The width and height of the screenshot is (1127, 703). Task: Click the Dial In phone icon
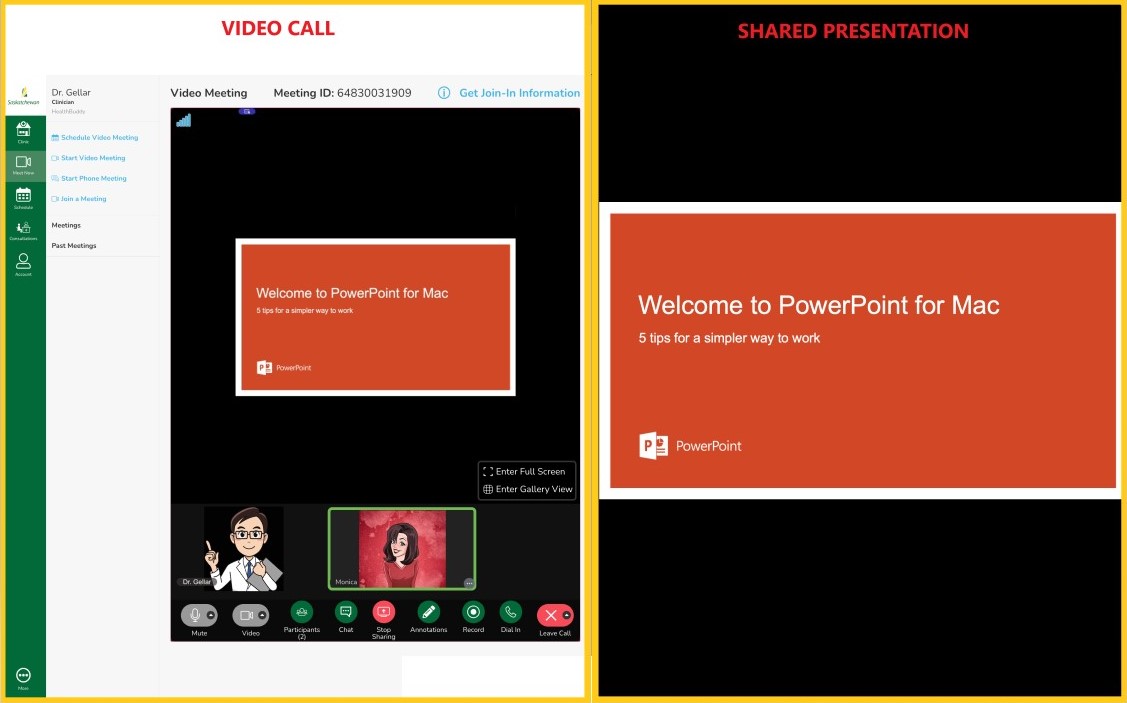click(x=511, y=612)
